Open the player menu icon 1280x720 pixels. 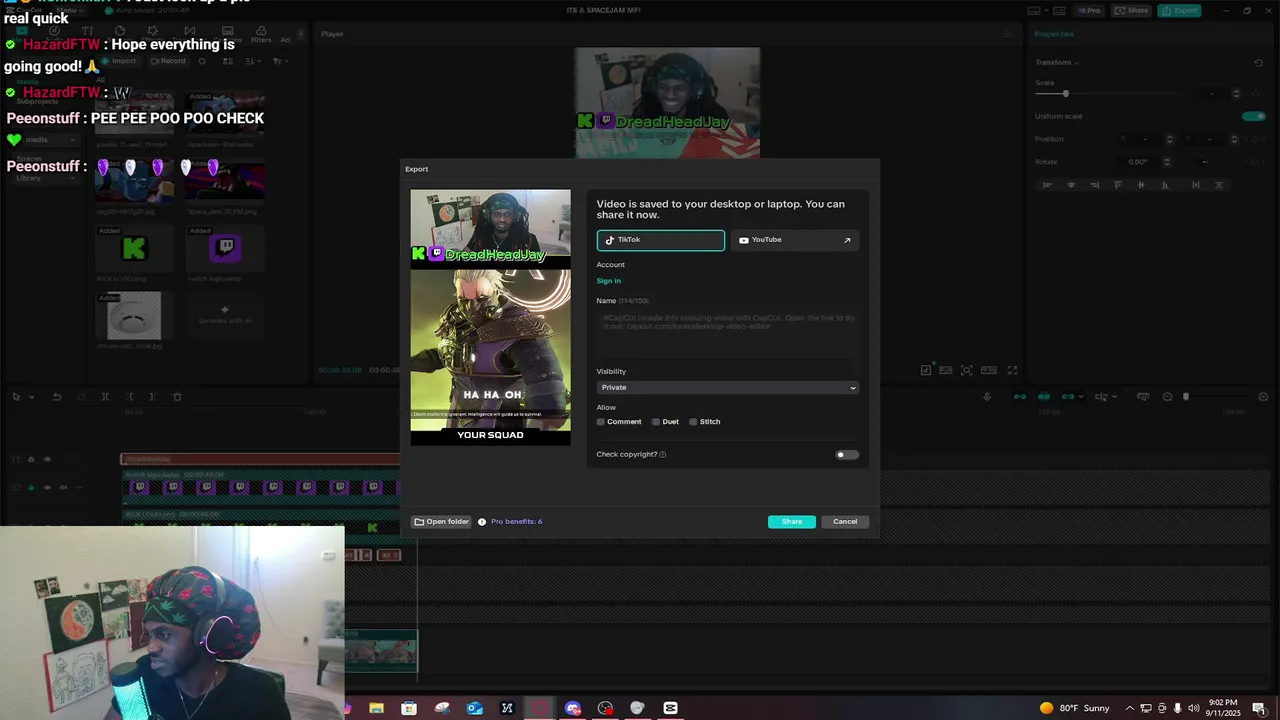click(x=1008, y=34)
